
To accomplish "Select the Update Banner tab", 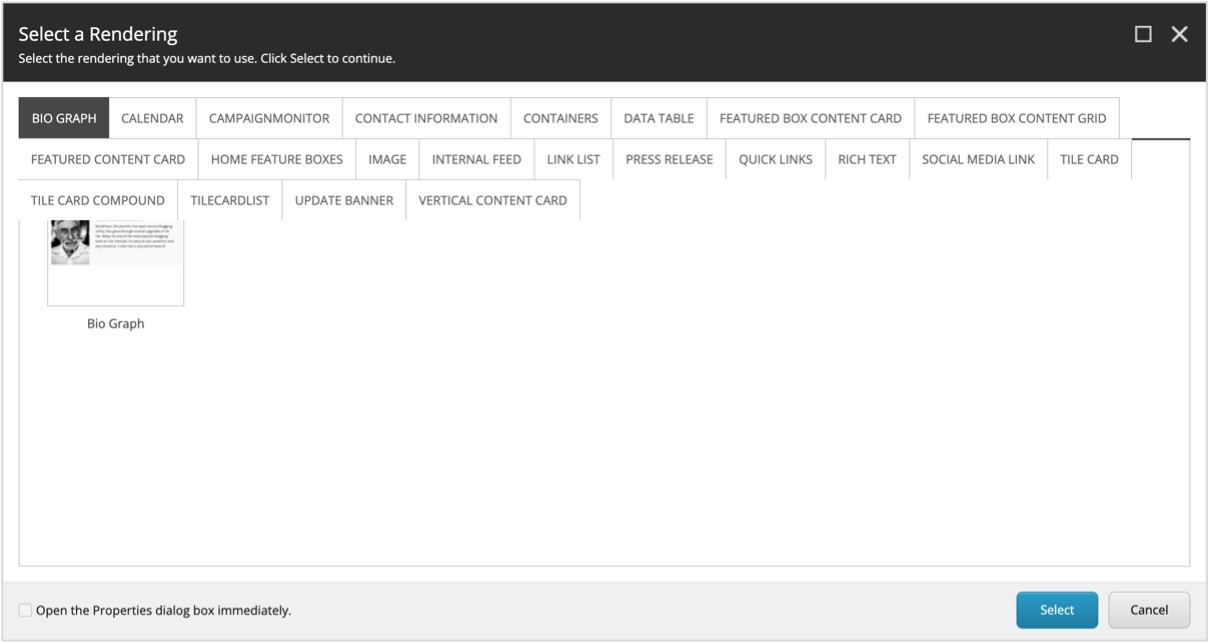I will pyautogui.click(x=344, y=200).
